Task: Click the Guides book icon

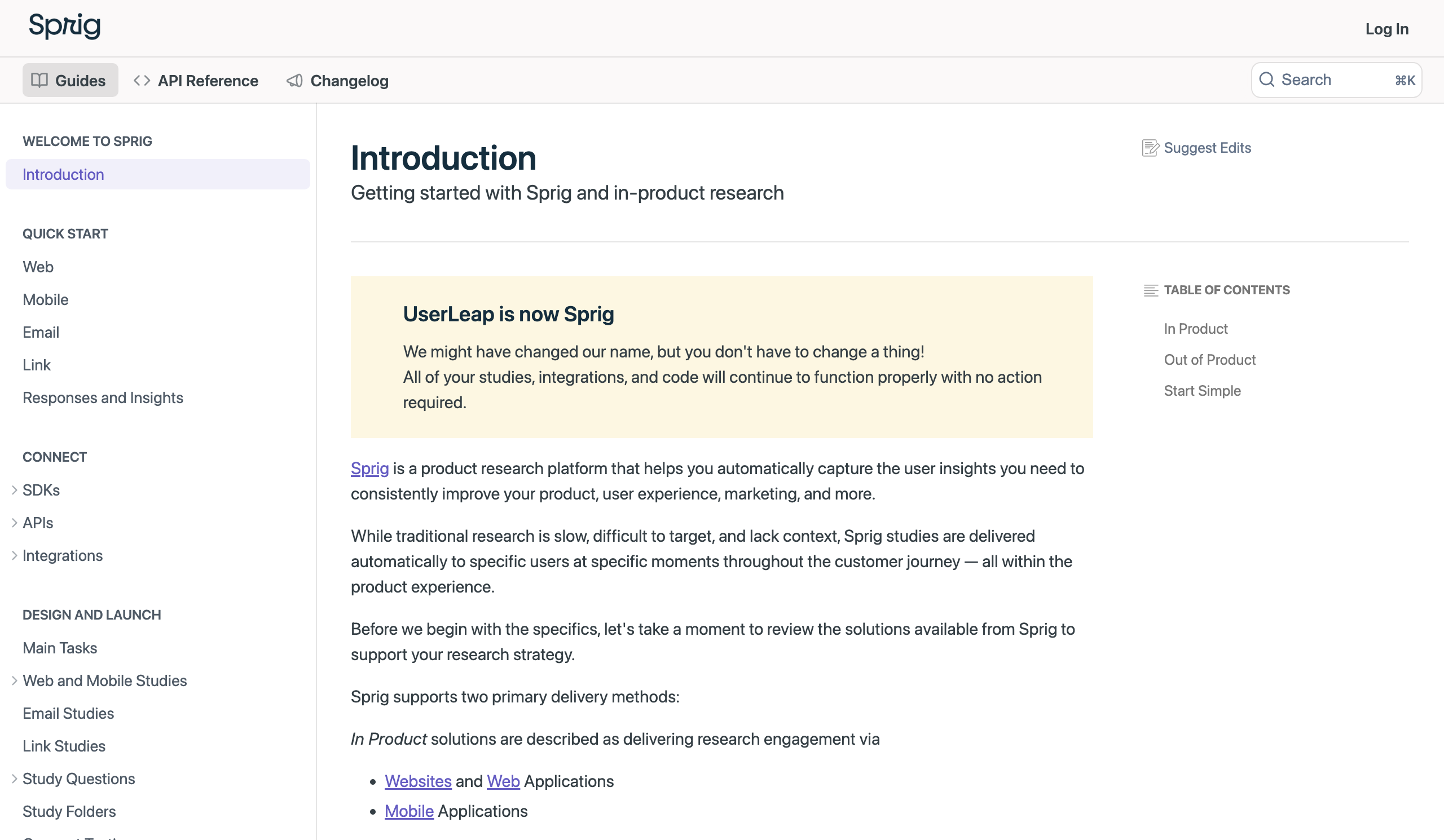Action: (x=39, y=80)
